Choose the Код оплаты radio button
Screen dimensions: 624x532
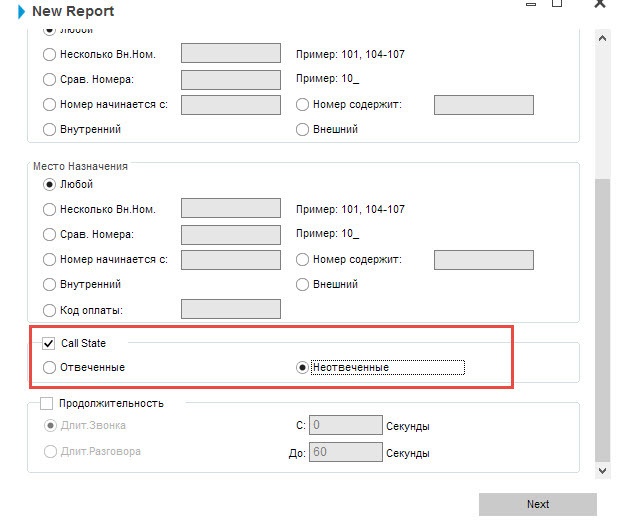[x=50, y=310]
